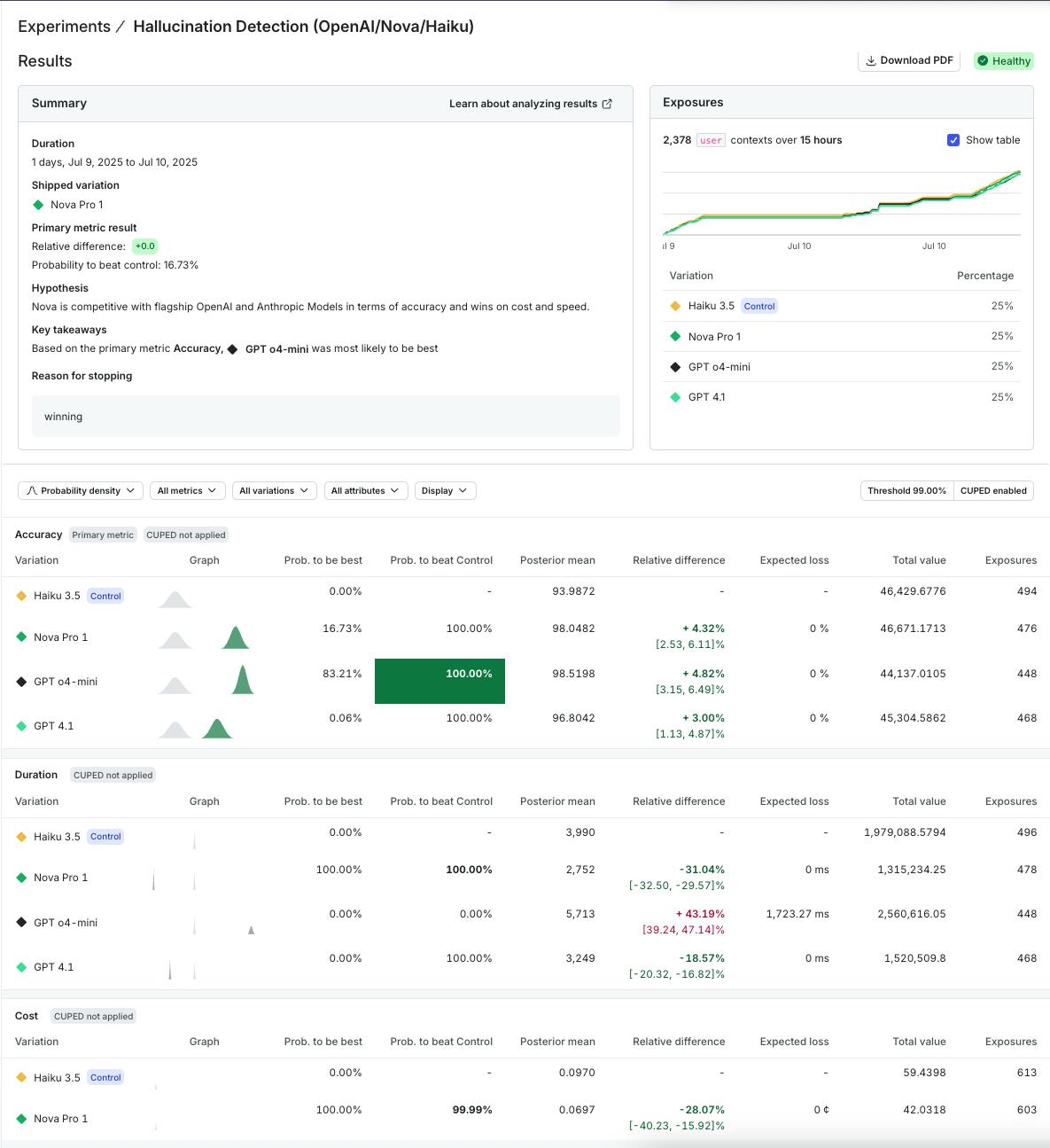Click the + 4.32% relative difference value
This screenshot has height=1148, width=1050.
[704, 629]
